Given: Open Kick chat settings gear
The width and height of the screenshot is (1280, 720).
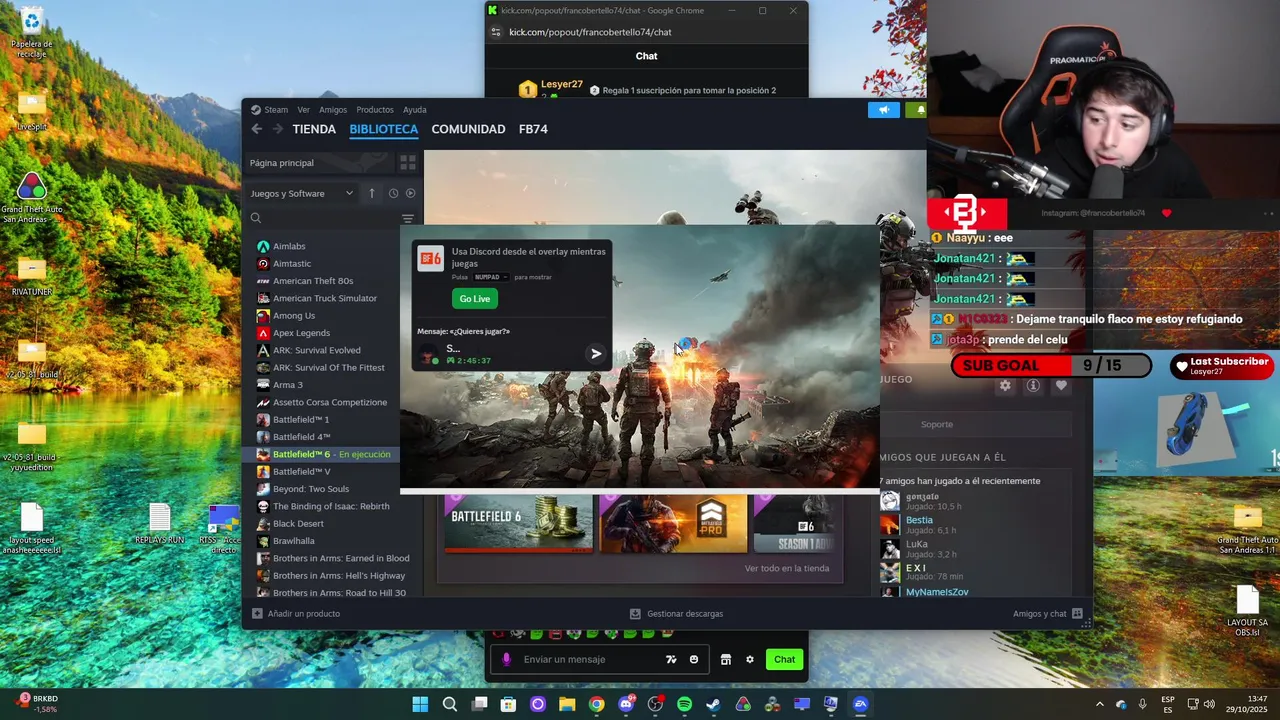Looking at the screenshot, I should [750, 659].
